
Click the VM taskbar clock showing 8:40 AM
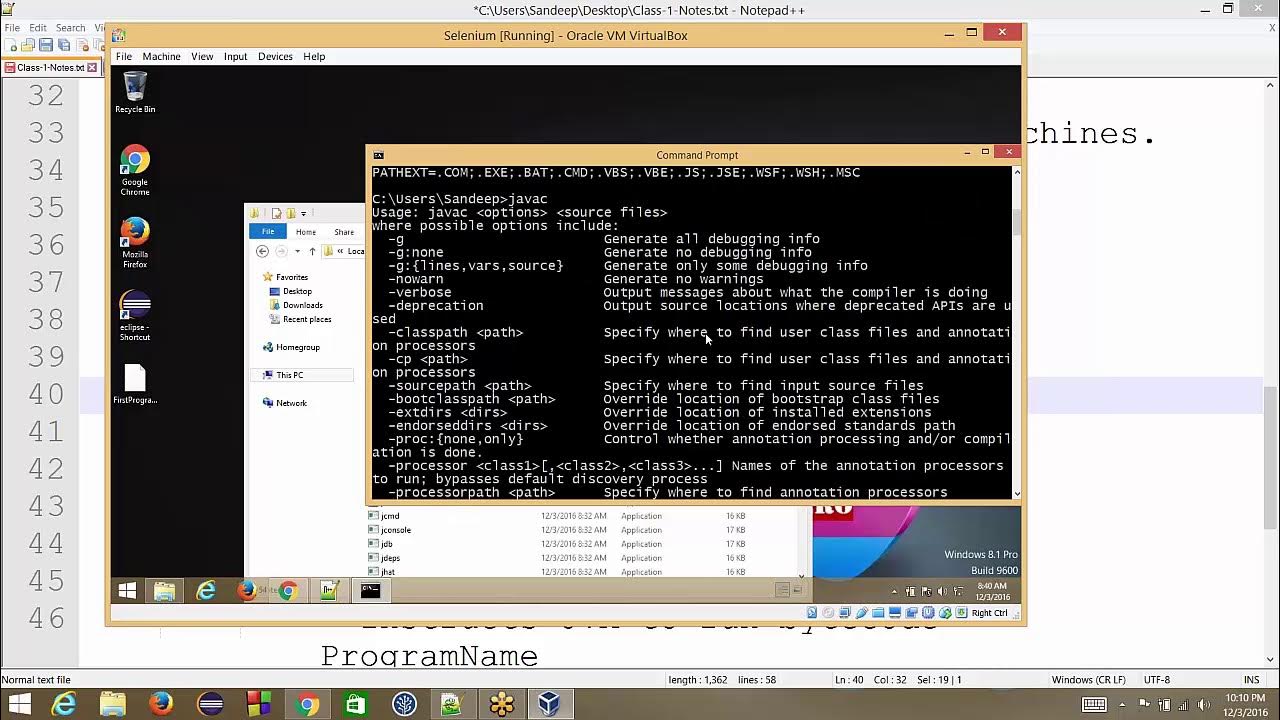tap(992, 591)
